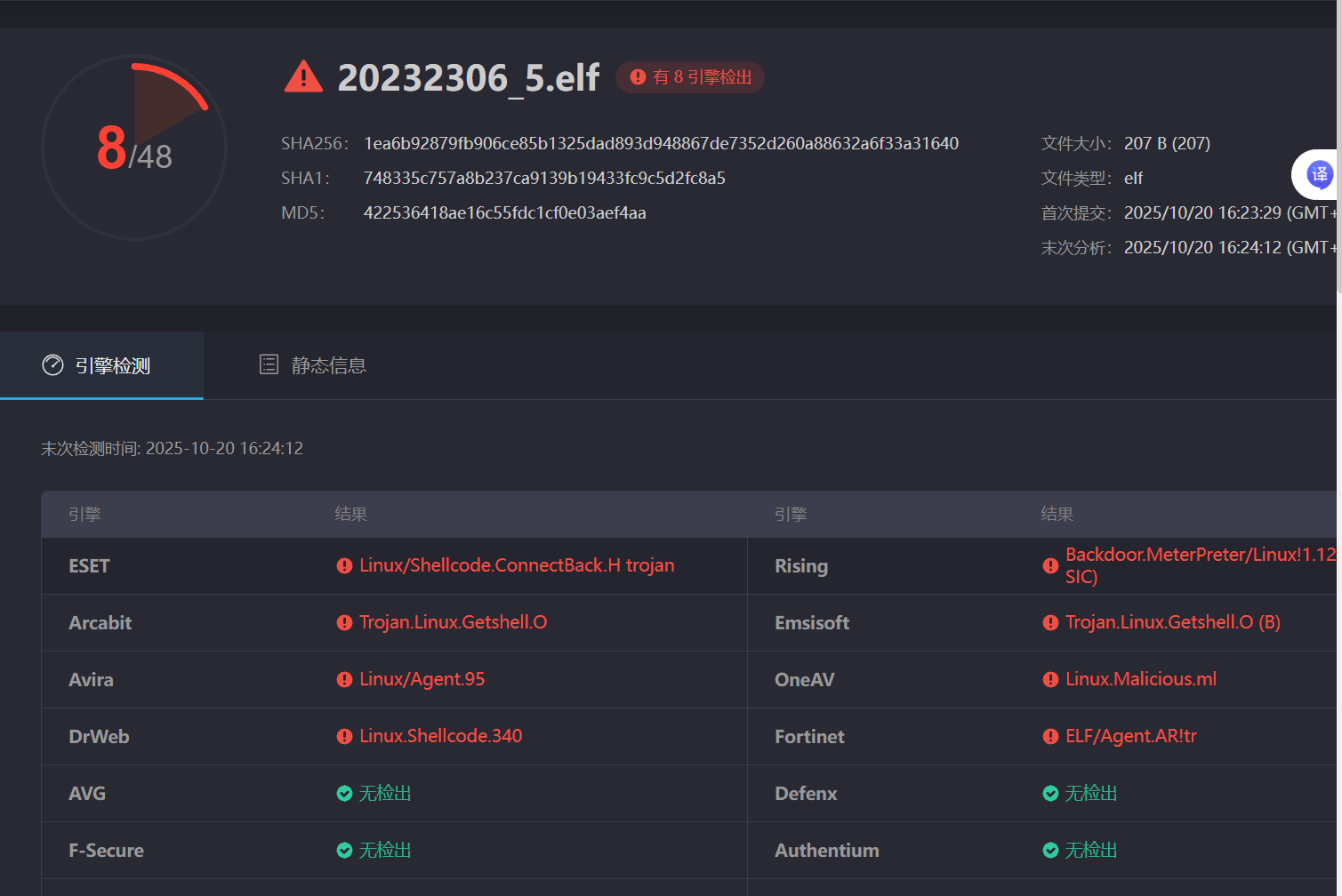The image size is (1342, 896).
Task: Click alert icon next to Linux/Shellcode.ConnectBack.H
Action: tap(344, 566)
